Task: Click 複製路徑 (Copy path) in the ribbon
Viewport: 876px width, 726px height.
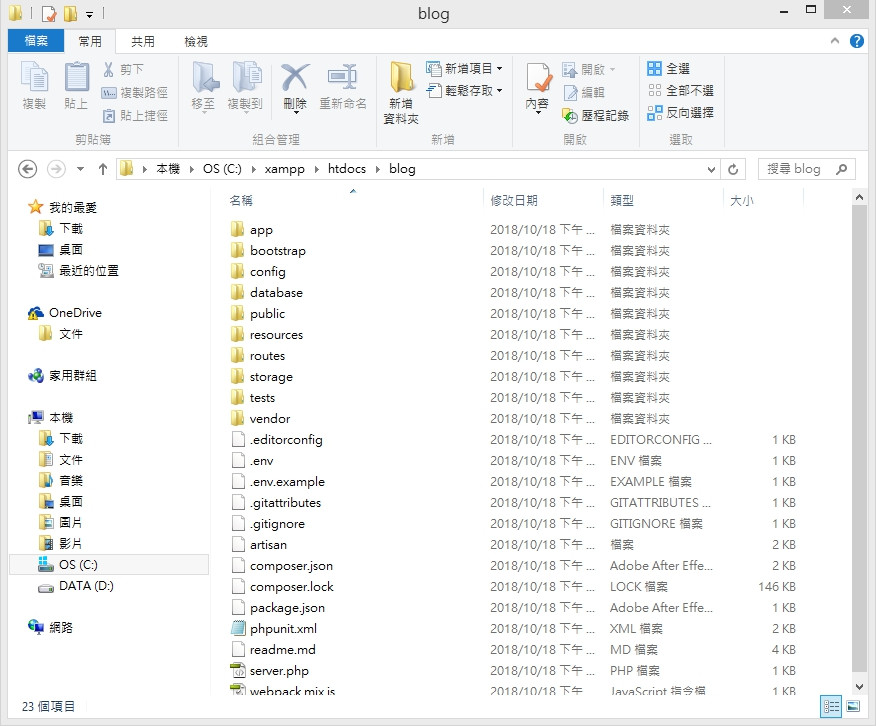Action: 135,92
